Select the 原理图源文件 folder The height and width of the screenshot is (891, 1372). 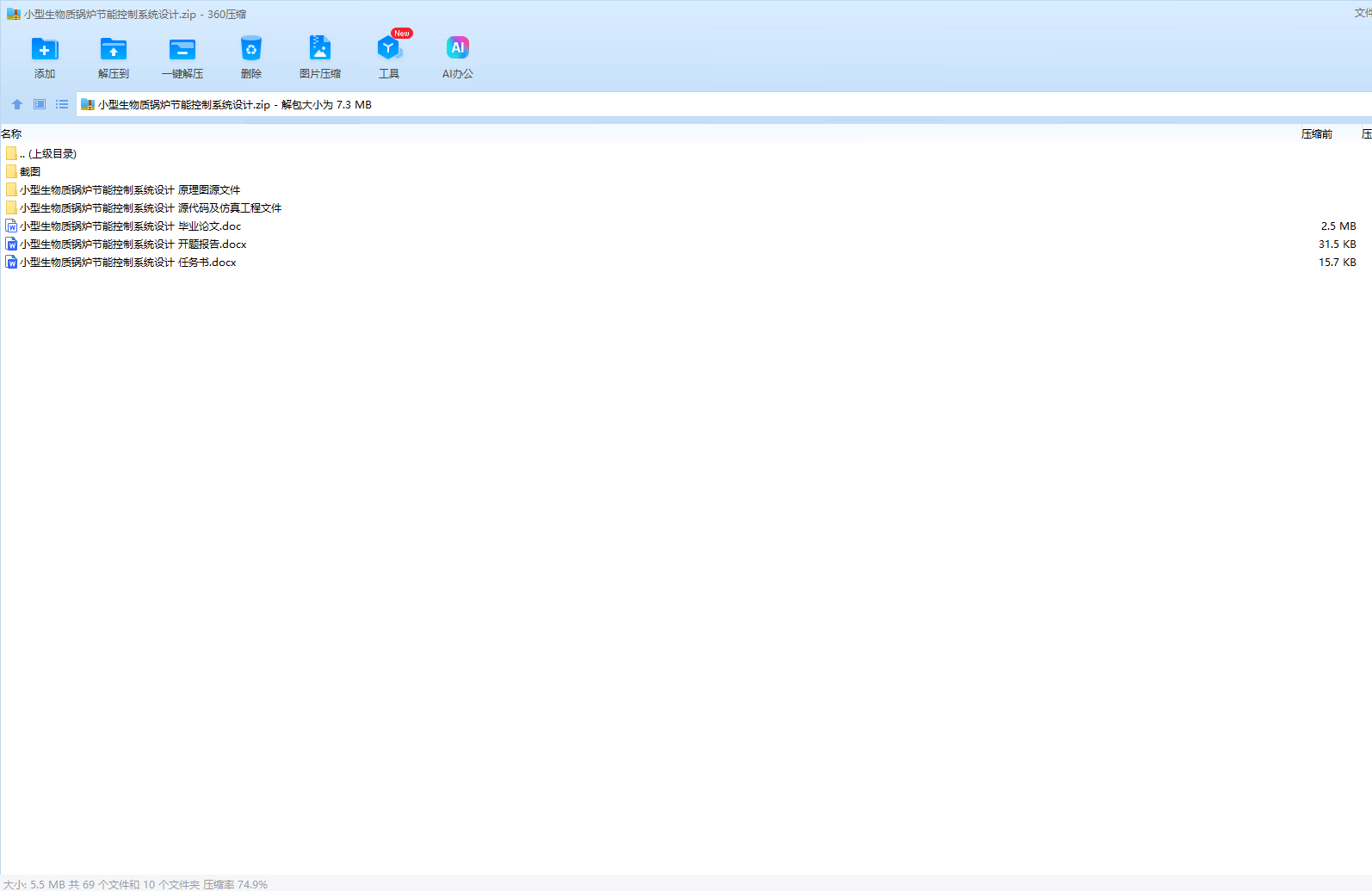click(129, 190)
